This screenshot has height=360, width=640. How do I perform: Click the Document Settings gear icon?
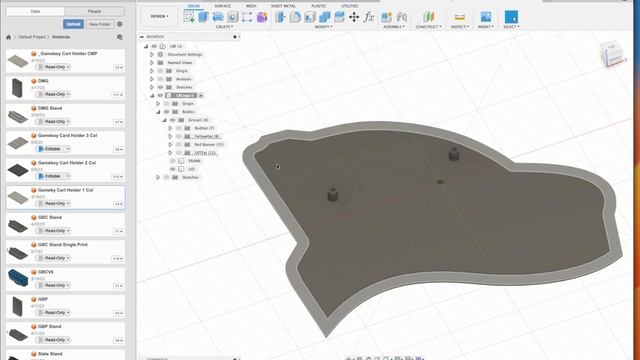tap(160, 54)
